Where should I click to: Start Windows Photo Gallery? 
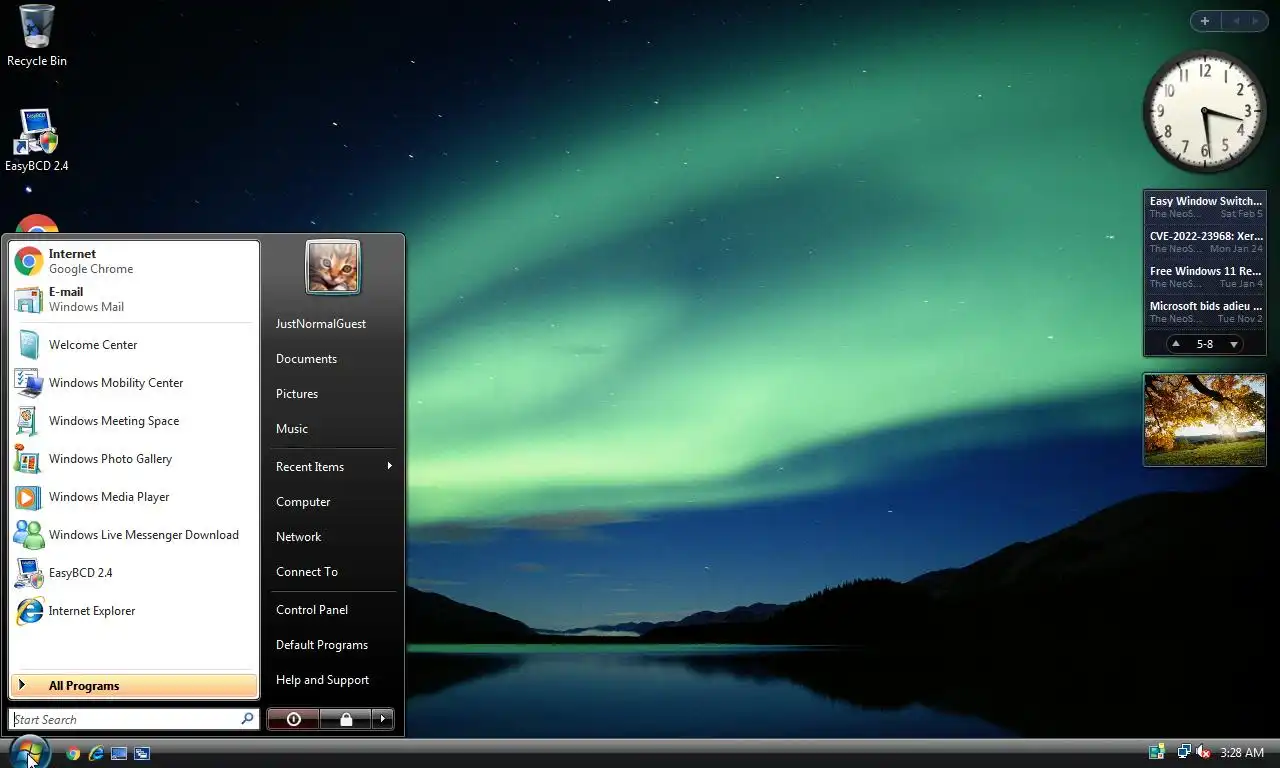pyautogui.click(x=134, y=459)
